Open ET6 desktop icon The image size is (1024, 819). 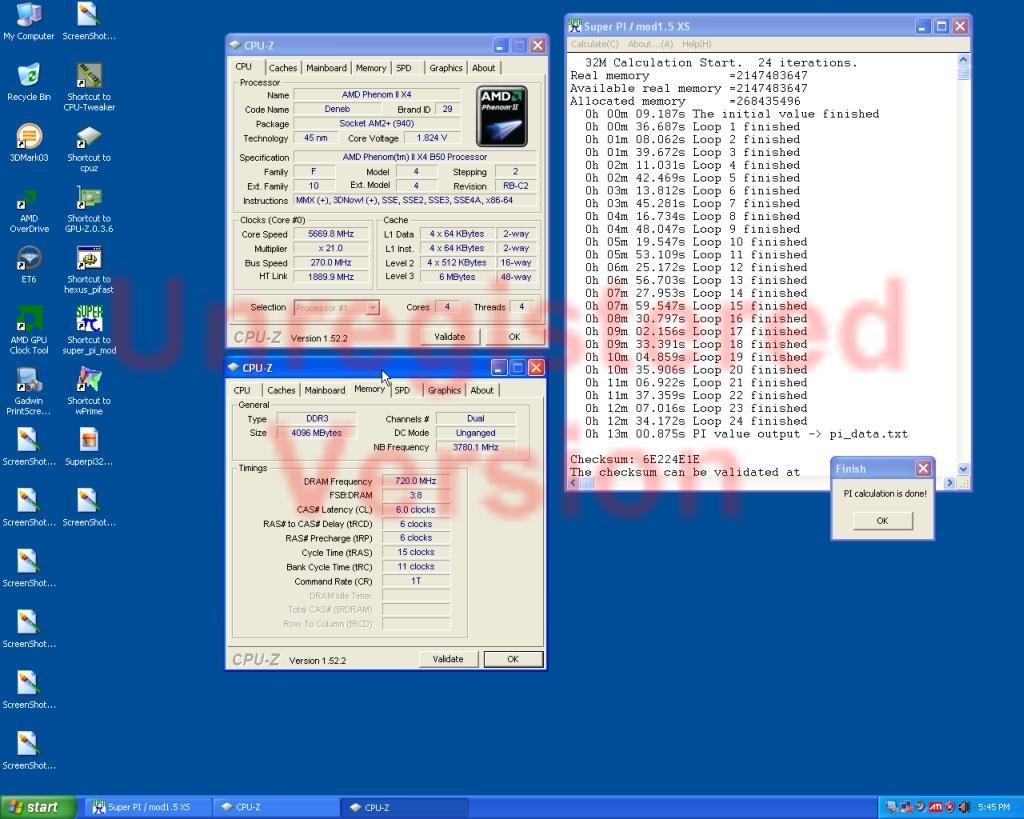click(x=29, y=265)
